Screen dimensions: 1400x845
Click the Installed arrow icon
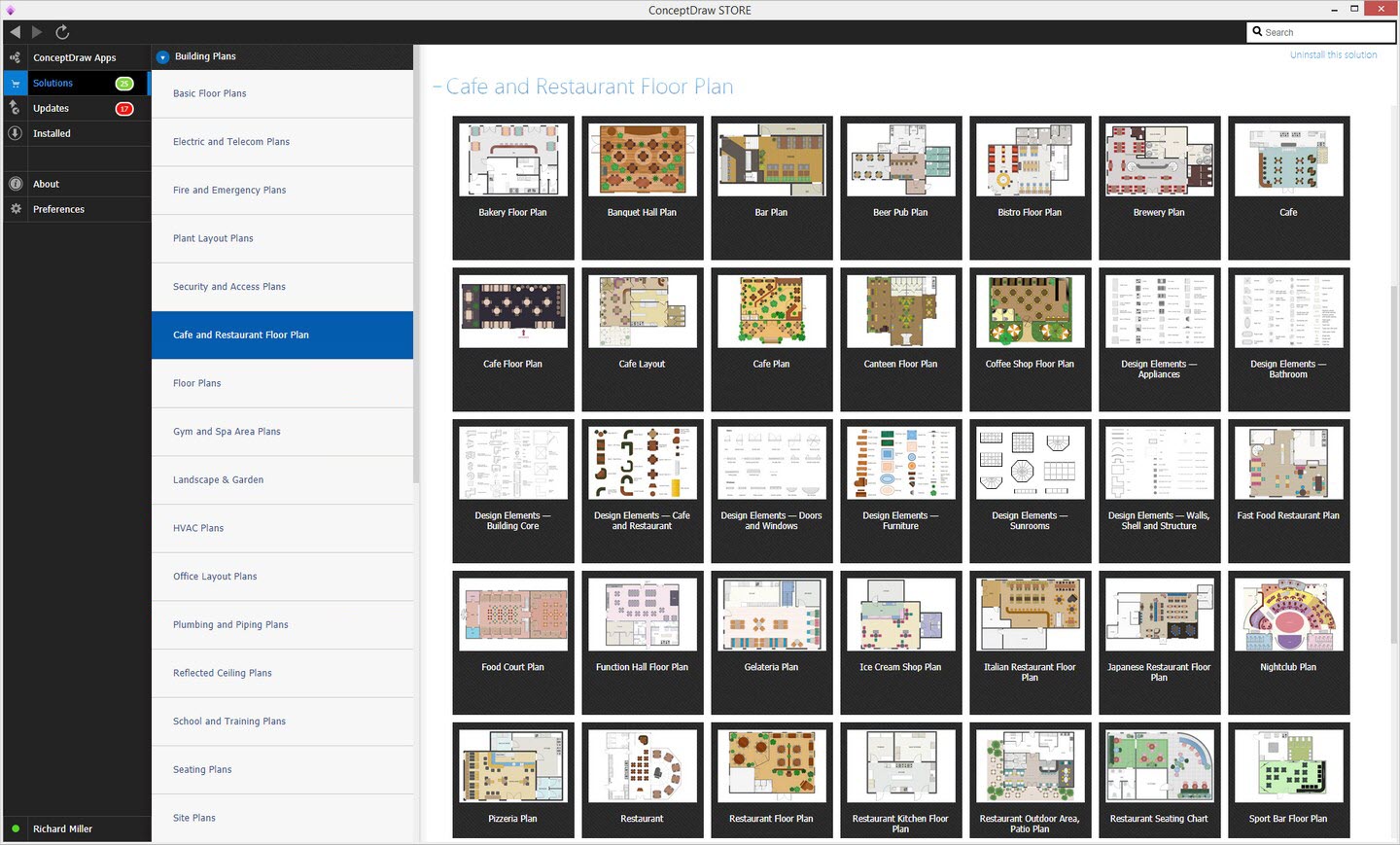point(15,133)
